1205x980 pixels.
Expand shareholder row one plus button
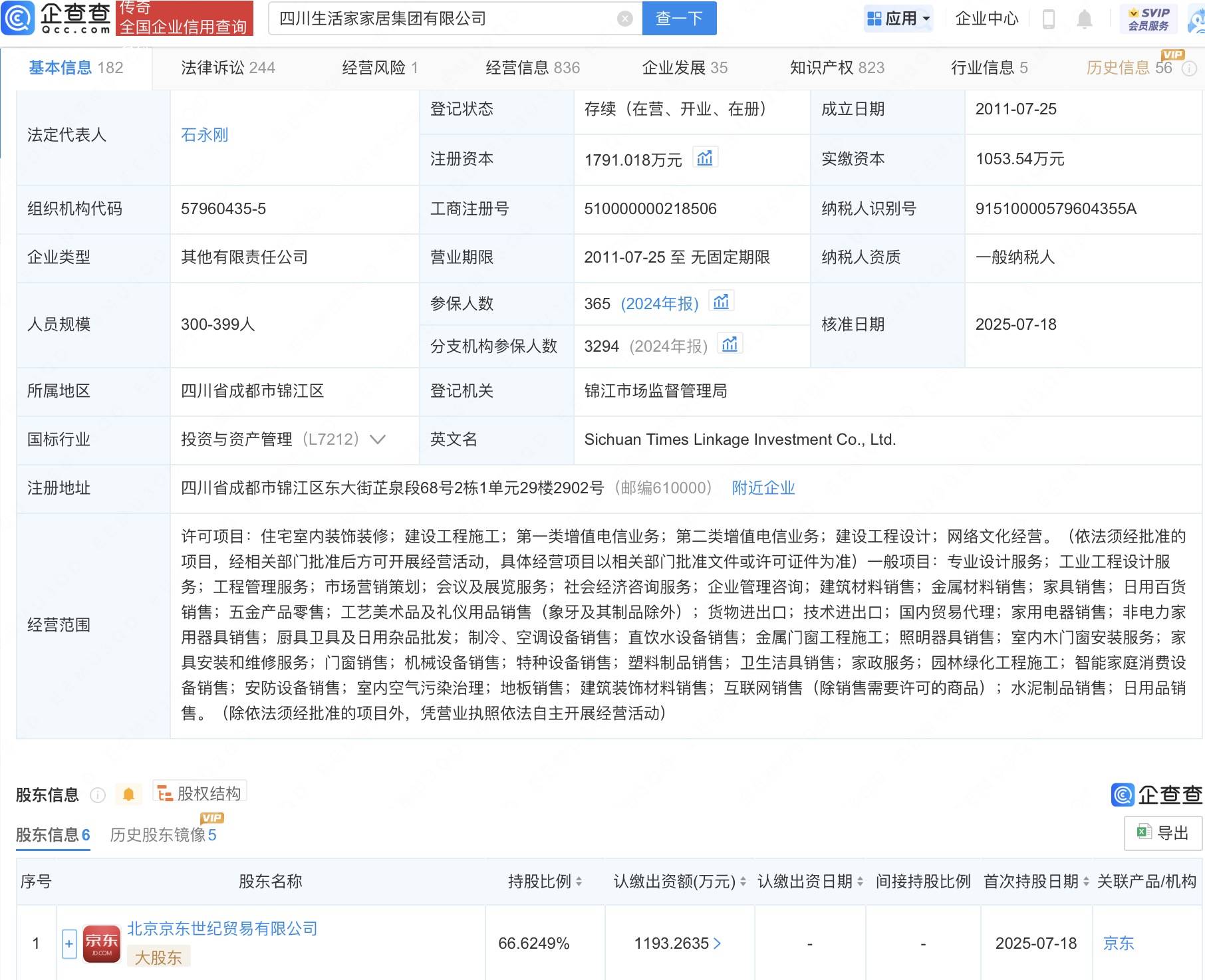[69, 943]
